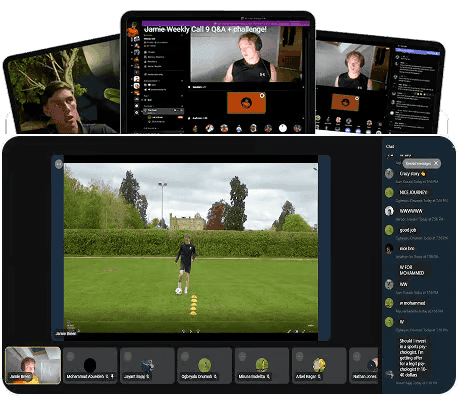This screenshot has width=458, height=396.
Task: Click the 'WWWWW' chat message
Action: click(411, 211)
